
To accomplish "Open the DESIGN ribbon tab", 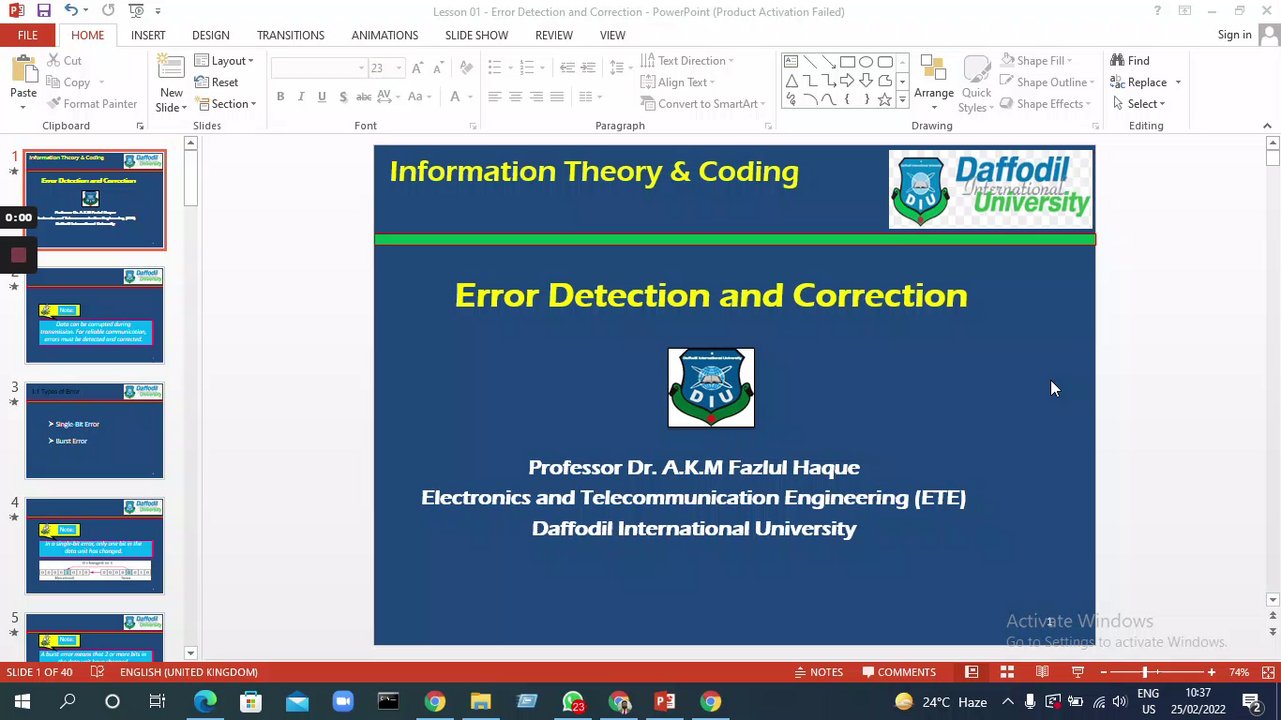I will tap(210, 35).
